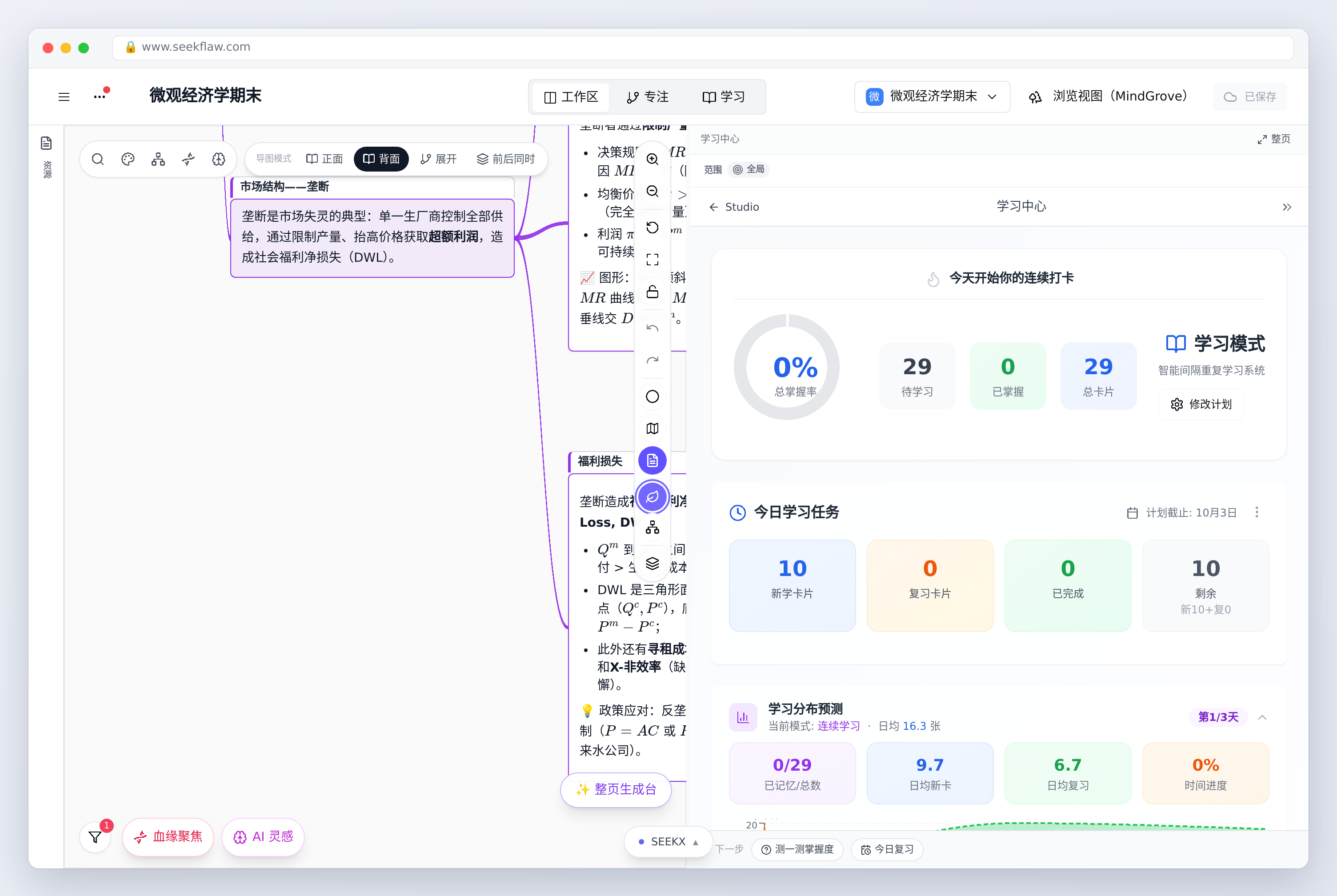Reset the canvas view rotation icon

(x=652, y=228)
